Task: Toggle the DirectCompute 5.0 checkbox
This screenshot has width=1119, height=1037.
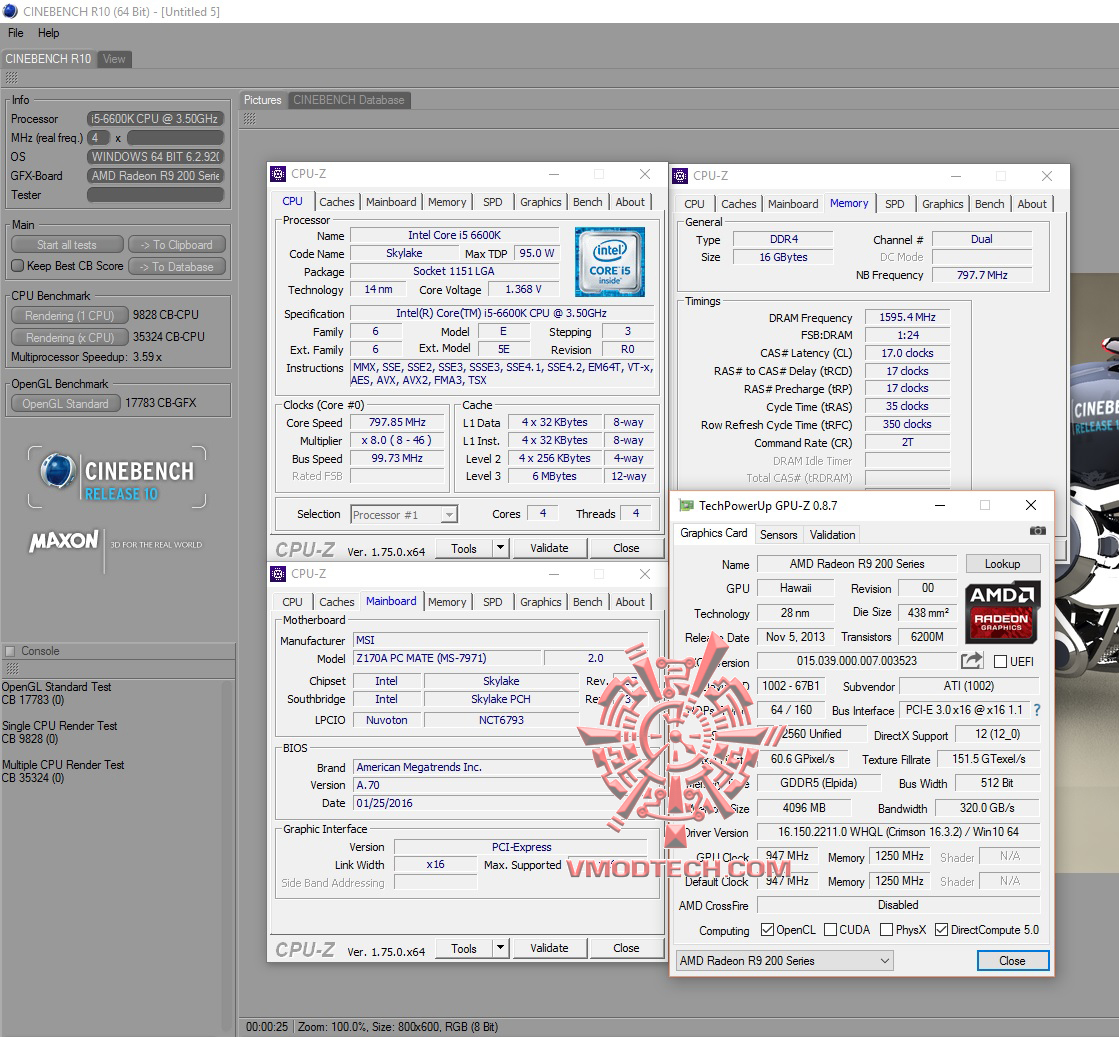Action: [941, 929]
